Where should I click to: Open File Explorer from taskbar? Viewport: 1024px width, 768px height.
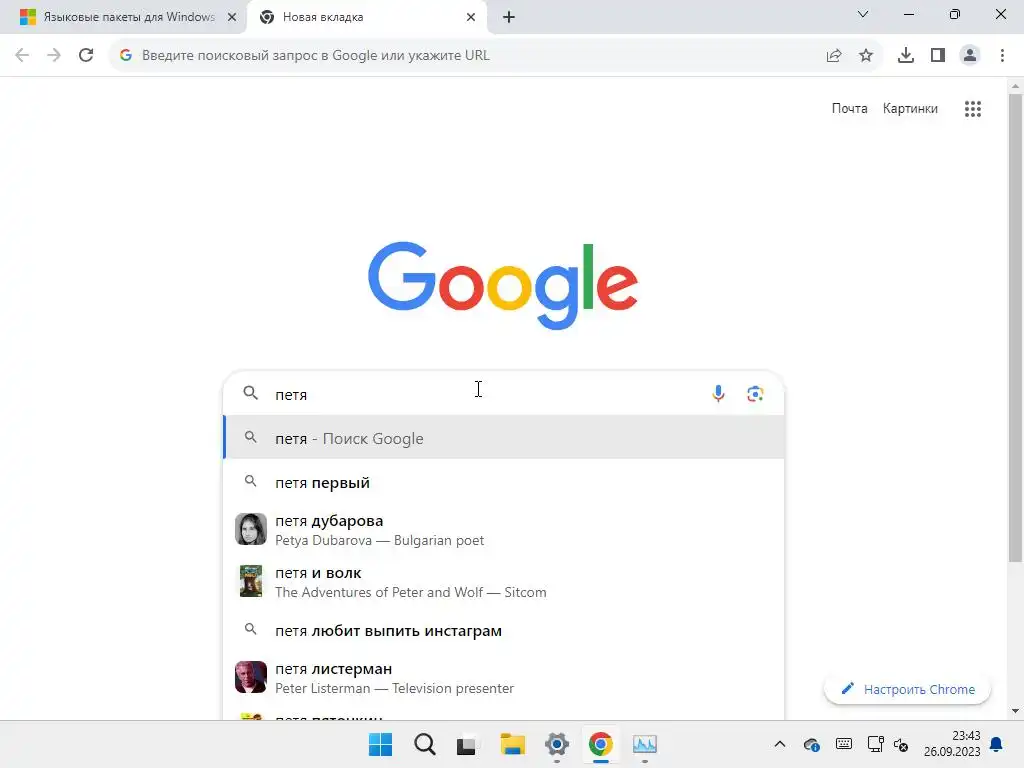(513, 744)
